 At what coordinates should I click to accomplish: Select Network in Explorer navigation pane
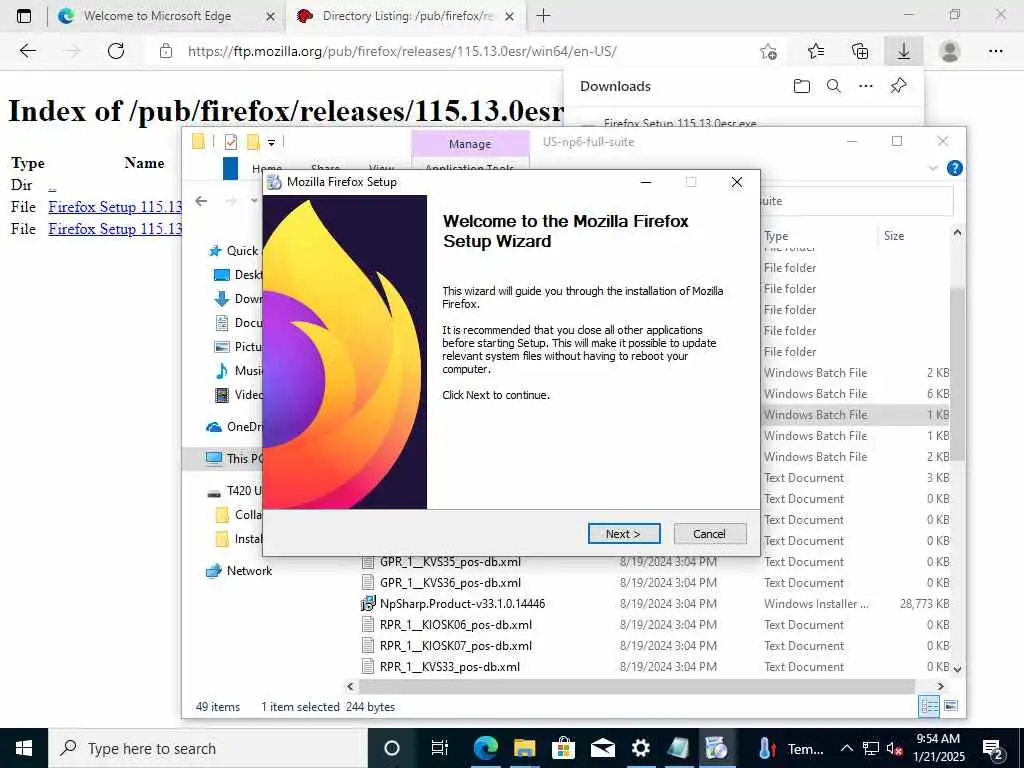[x=239, y=571]
